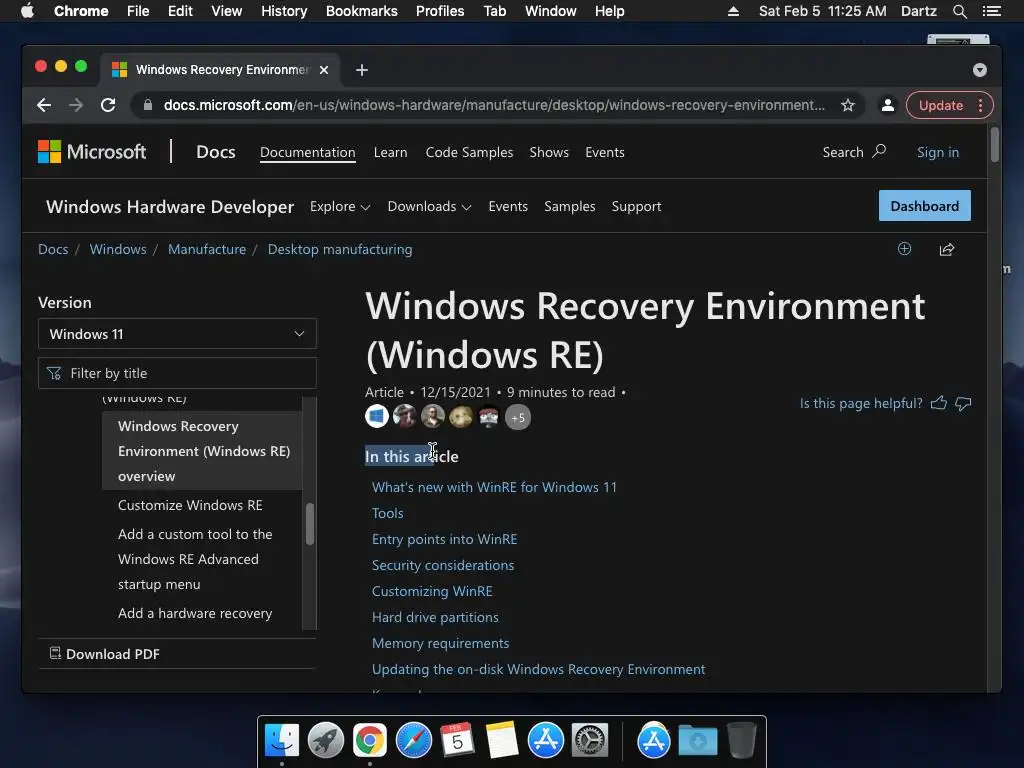Jump to Hard drive partitions
The image size is (1024, 768).
click(x=436, y=617)
